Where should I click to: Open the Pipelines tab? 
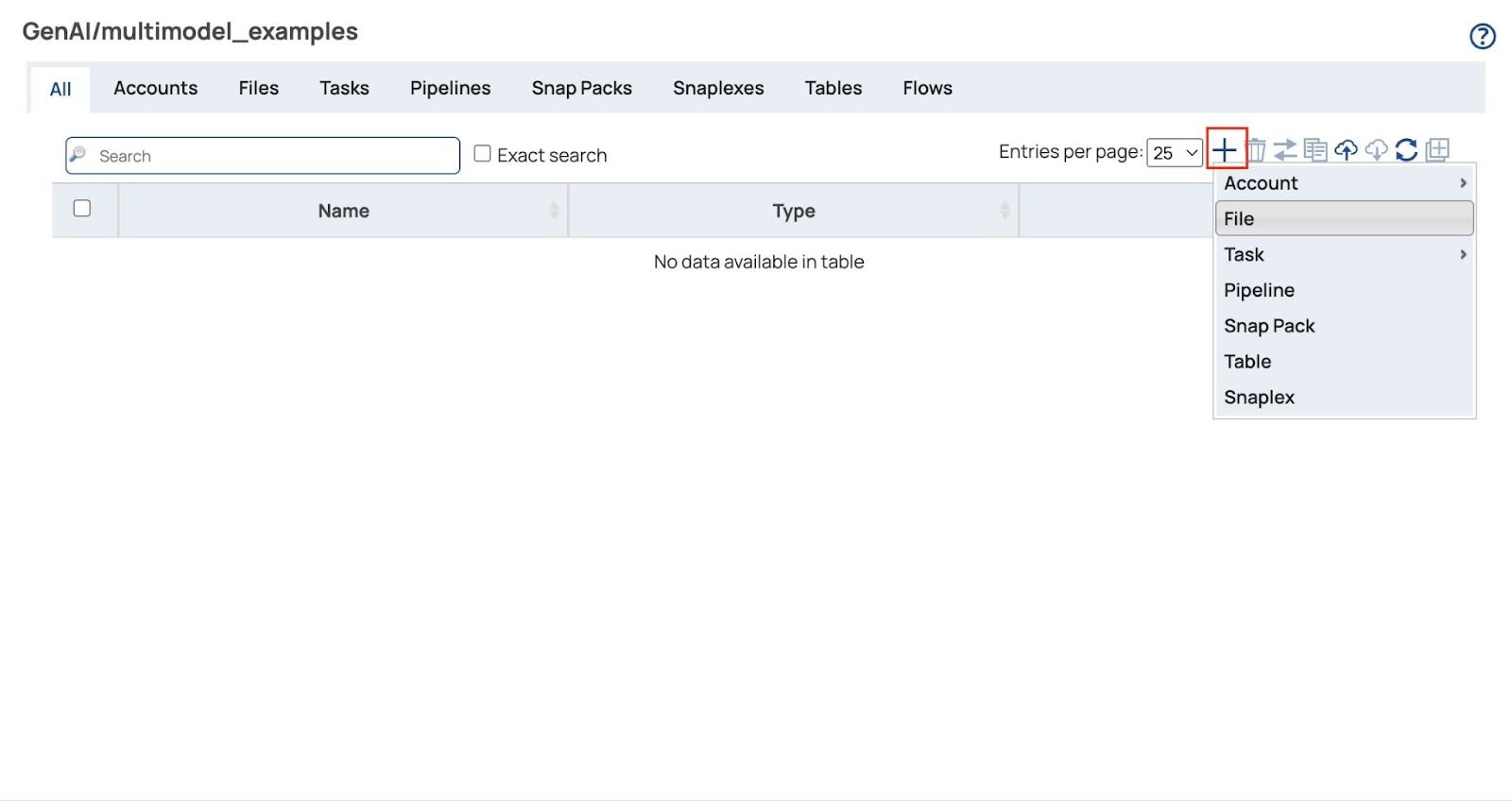(x=450, y=88)
